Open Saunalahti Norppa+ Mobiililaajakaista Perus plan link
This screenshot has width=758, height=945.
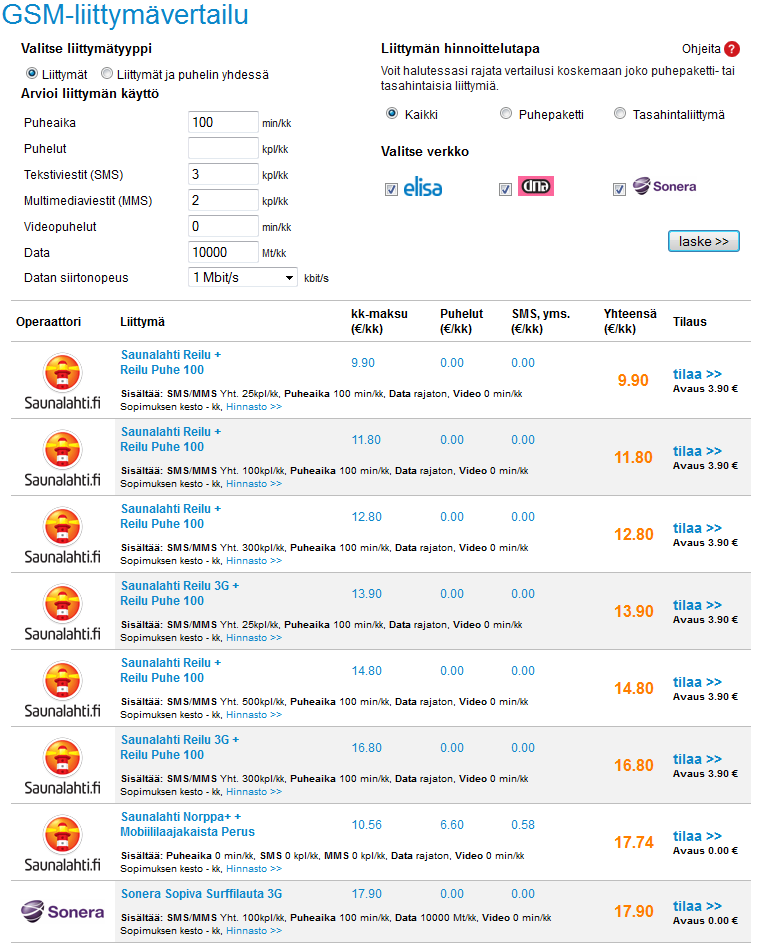tap(188, 824)
